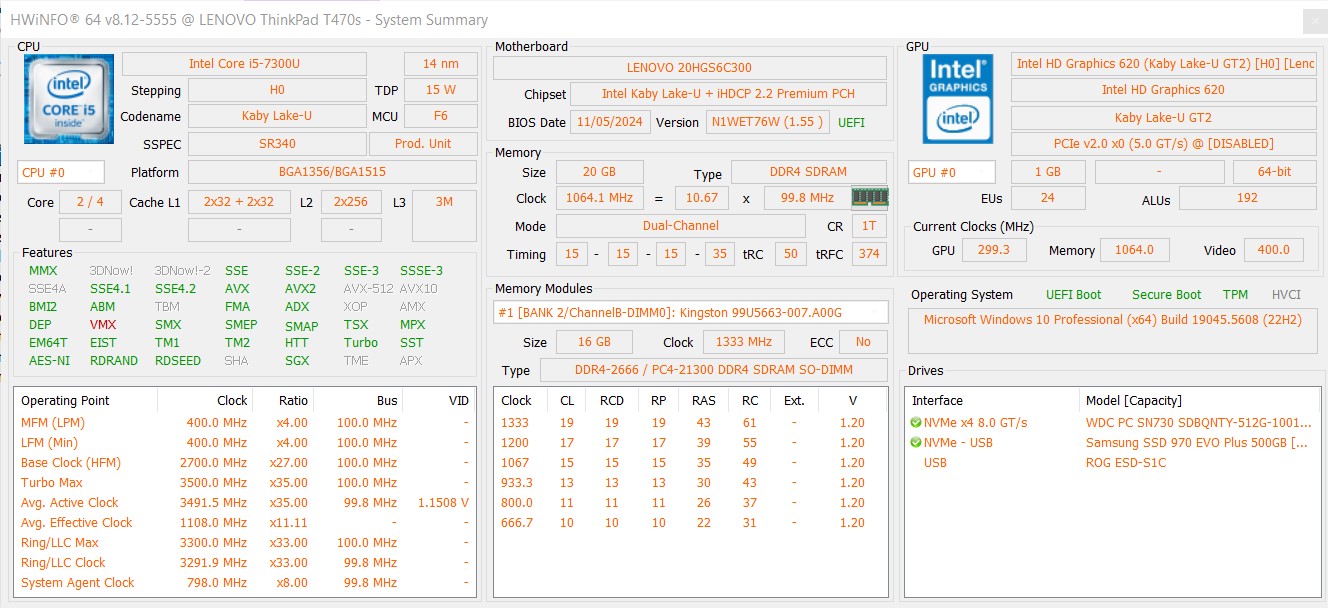Click the N1WET76W (1.55) BIOS version
The width and height of the screenshot is (1328, 608).
(767, 122)
